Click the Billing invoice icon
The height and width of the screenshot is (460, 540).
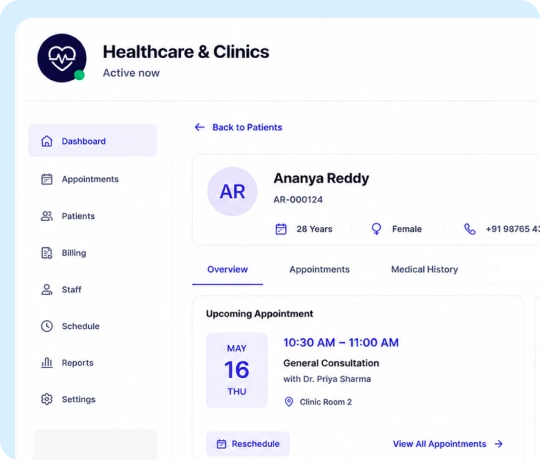click(x=47, y=253)
